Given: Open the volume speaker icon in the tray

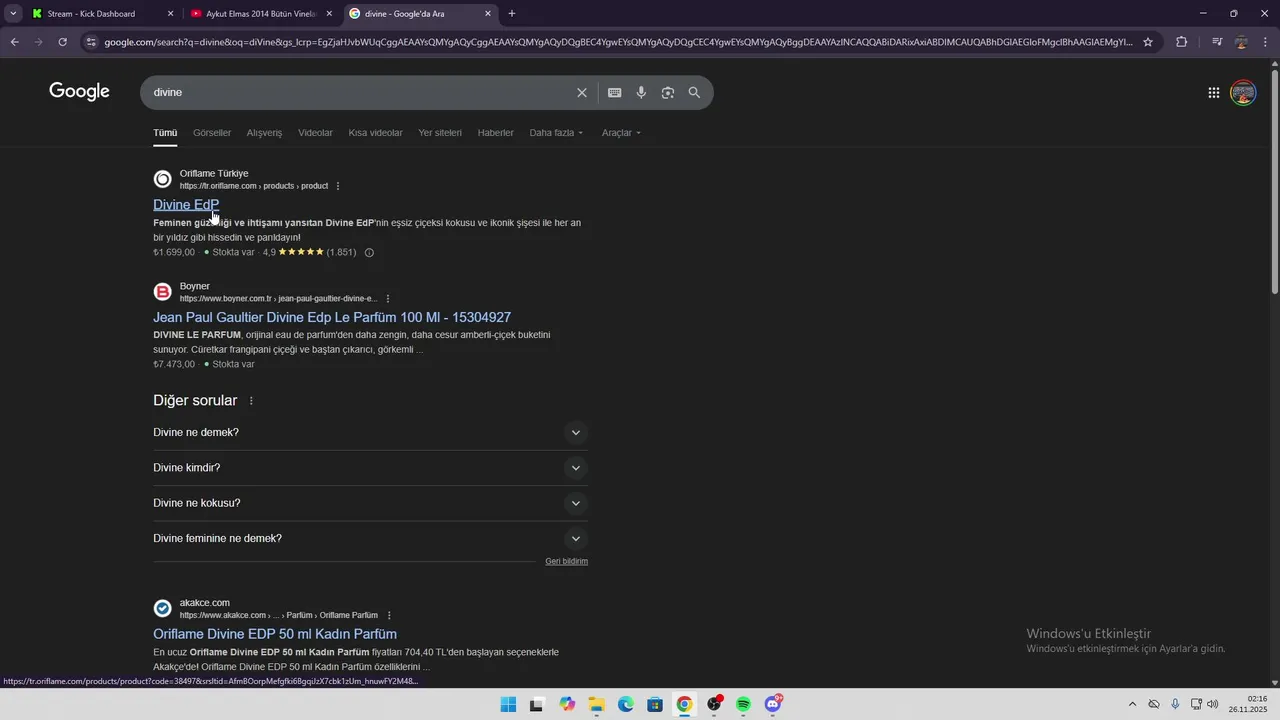Looking at the screenshot, I should [1213, 704].
